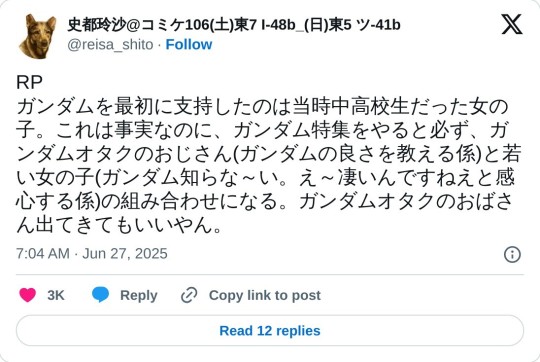Screen dimensions: 540x362
Task: Follow the reisa_shito account
Action: tap(189, 44)
